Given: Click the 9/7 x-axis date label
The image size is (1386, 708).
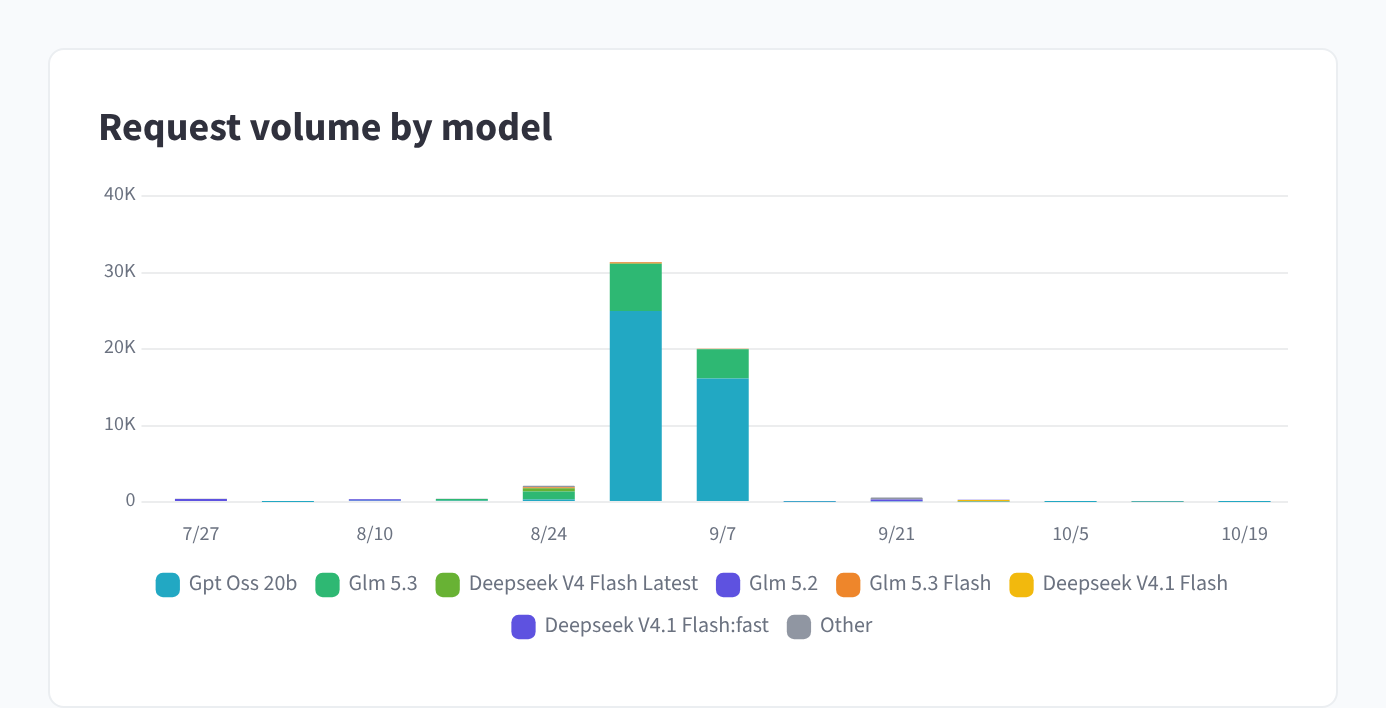Looking at the screenshot, I should click(723, 534).
